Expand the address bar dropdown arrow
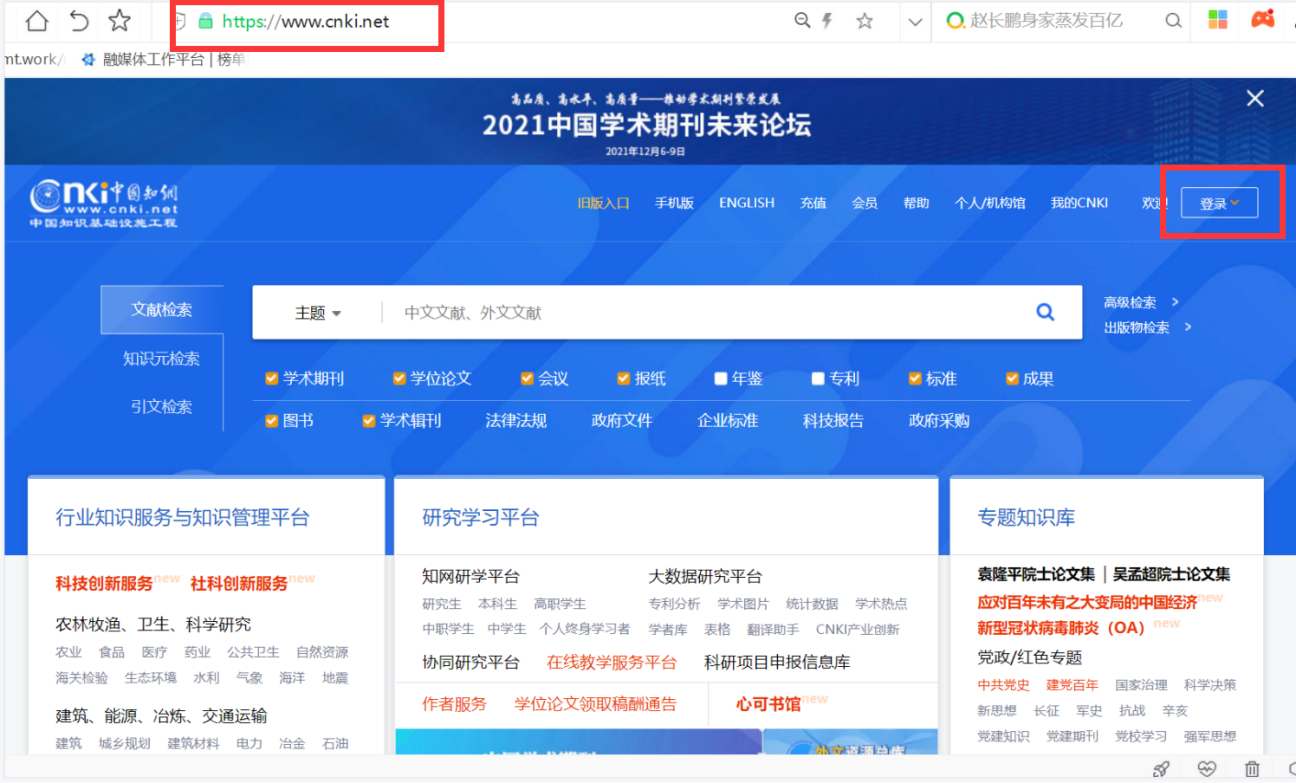 pos(914,21)
